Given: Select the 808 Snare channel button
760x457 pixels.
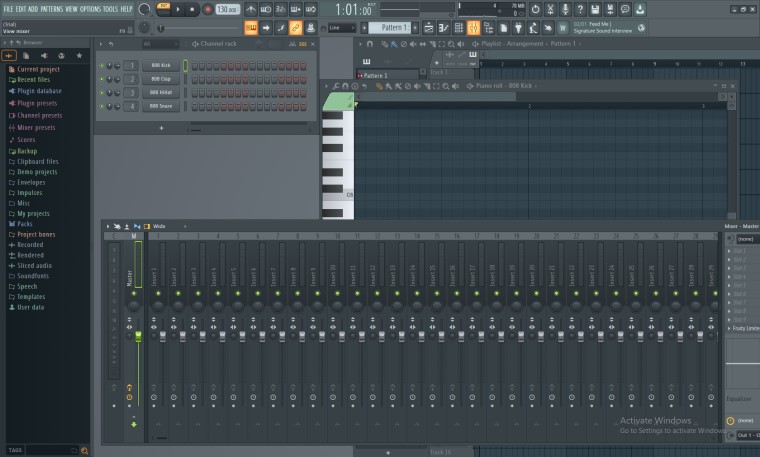Looking at the screenshot, I should tap(161, 106).
